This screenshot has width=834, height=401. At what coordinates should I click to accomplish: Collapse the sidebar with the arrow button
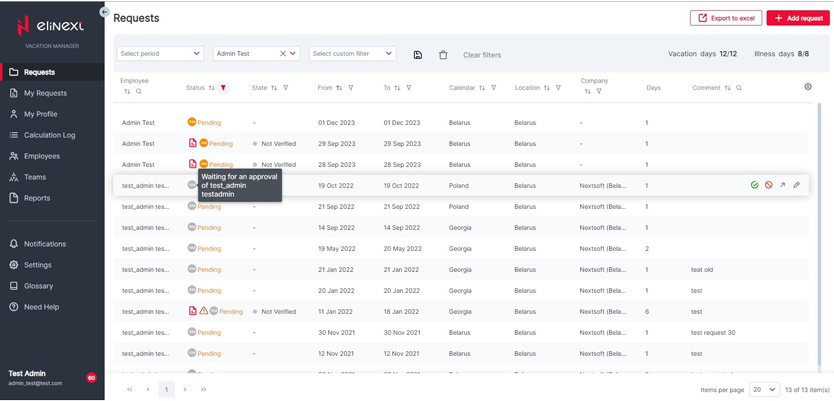105,12
